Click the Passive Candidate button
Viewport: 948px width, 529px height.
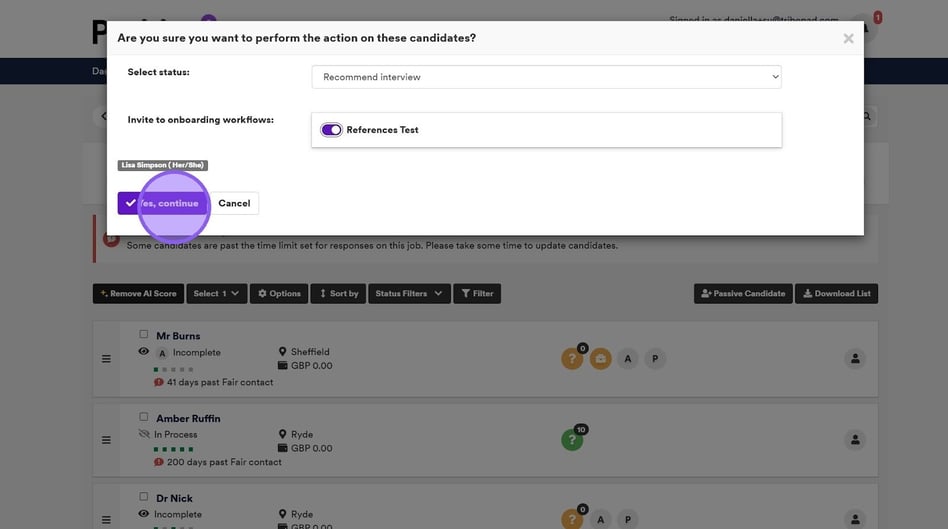(x=742, y=294)
